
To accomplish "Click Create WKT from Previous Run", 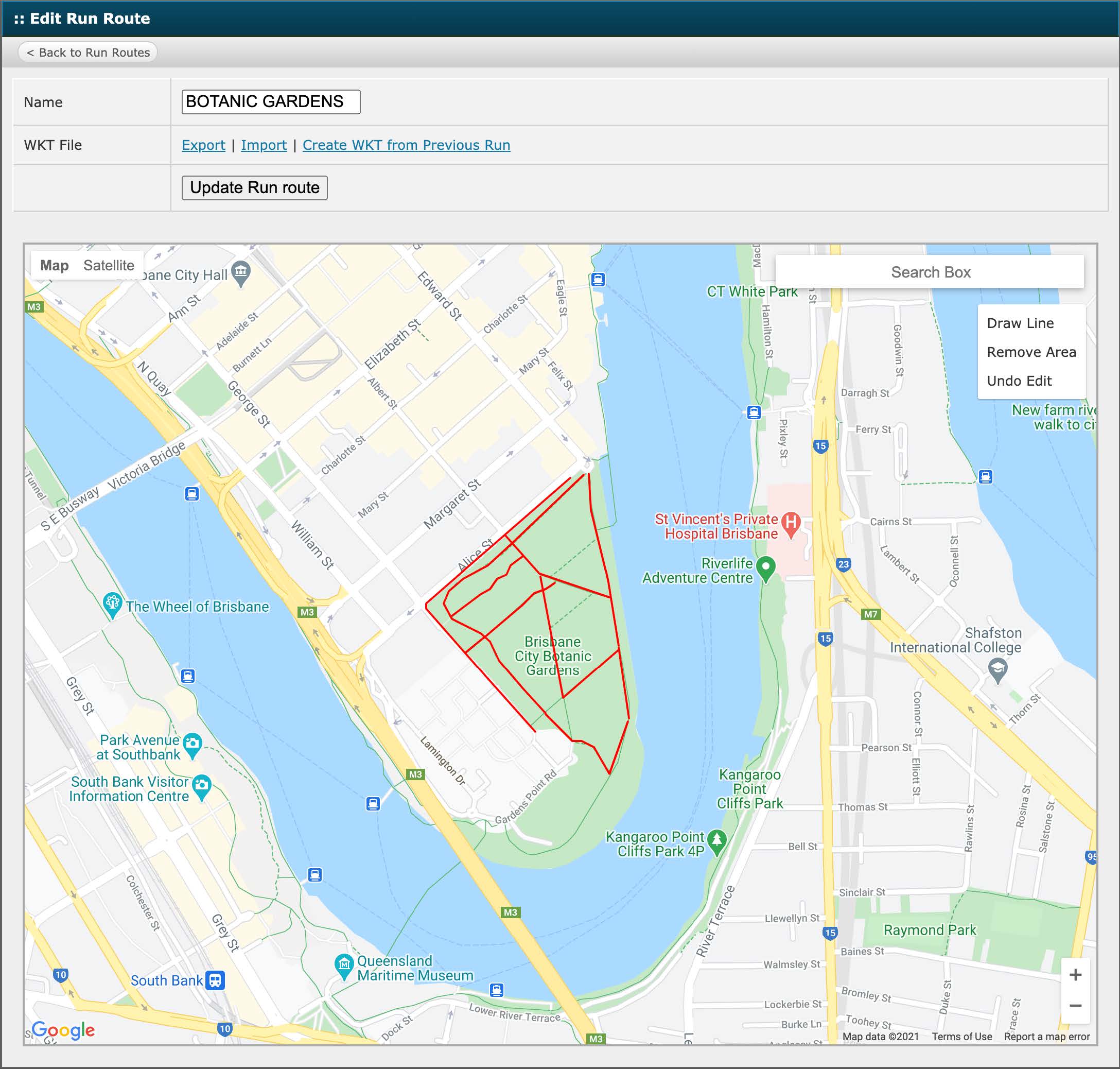I will [406, 145].
